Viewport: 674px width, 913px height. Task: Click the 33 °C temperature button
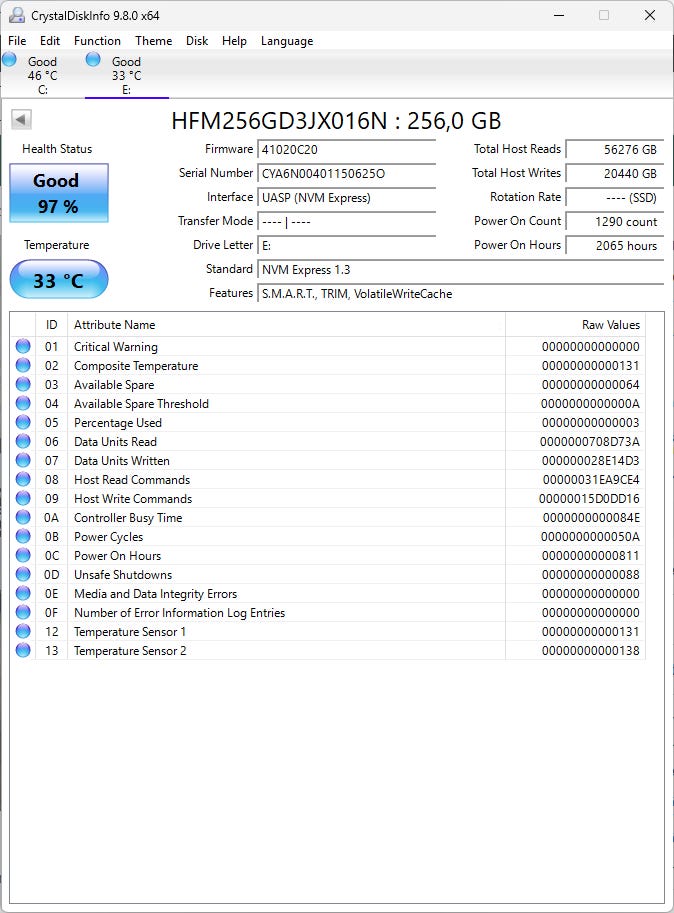pyautogui.click(x=58, y=280)
